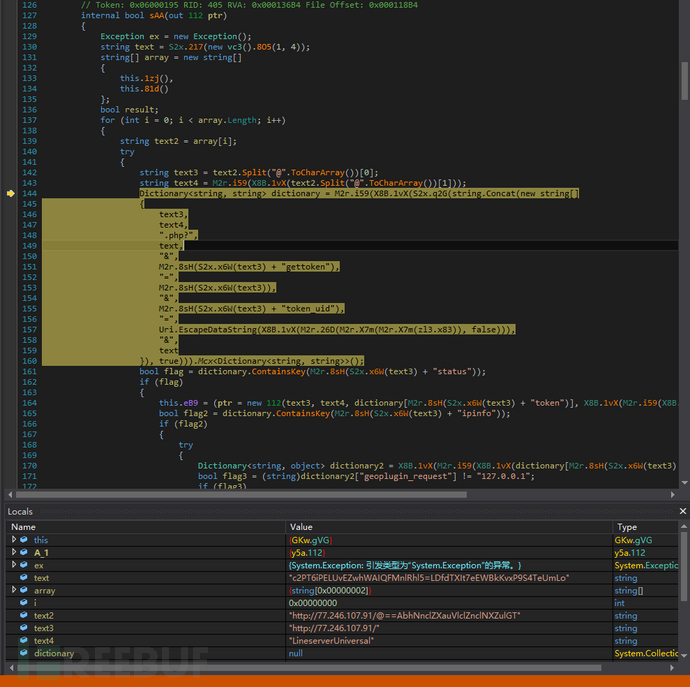Expand the 'this' variable in Locals
Viewport: 690px width, 687px height.
point(14,539)
